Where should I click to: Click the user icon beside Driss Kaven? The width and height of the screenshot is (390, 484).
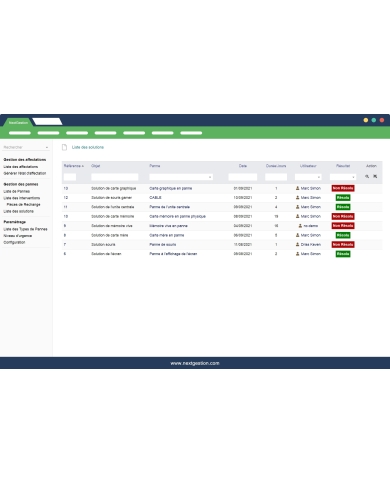coord(298,244)
